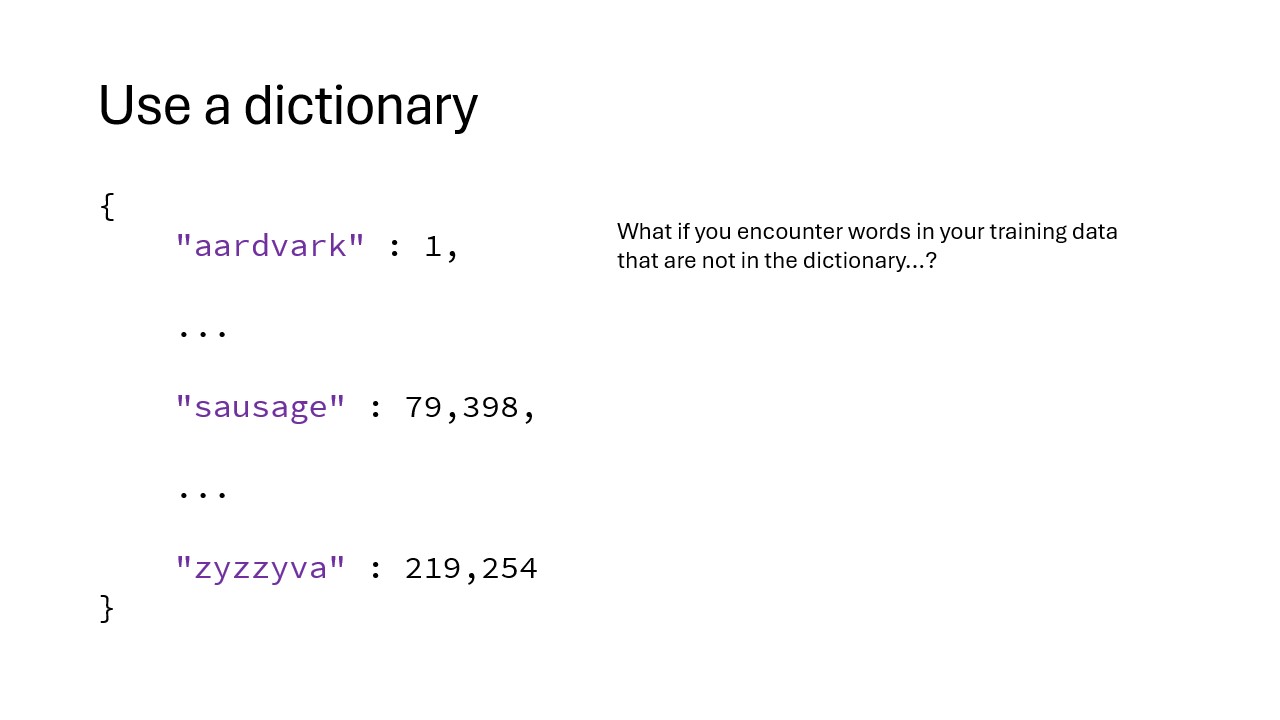Screen dimensions: 1280x720
Task: Select the purple "aardvark" key
Action: tap(270, 246)
